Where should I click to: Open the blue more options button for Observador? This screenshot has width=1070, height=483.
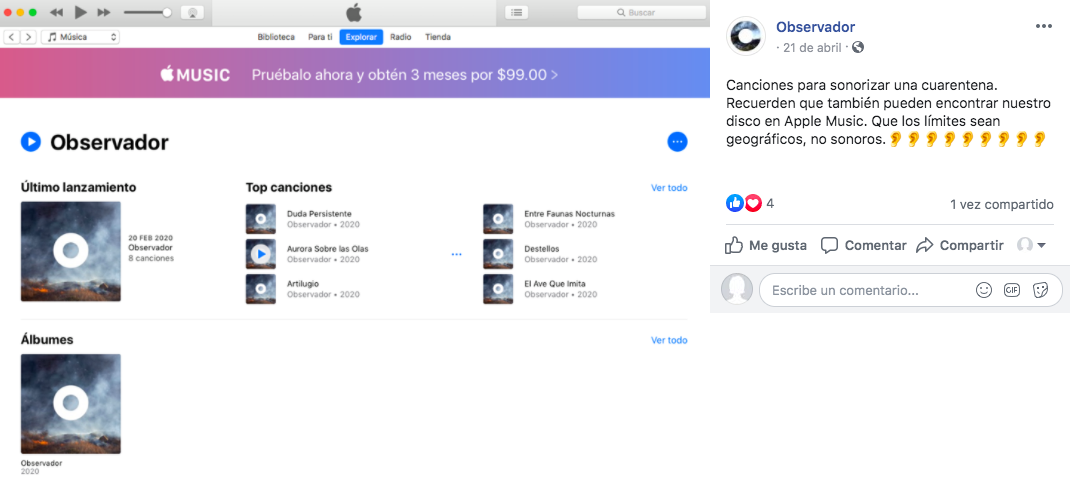click(677, 142)
